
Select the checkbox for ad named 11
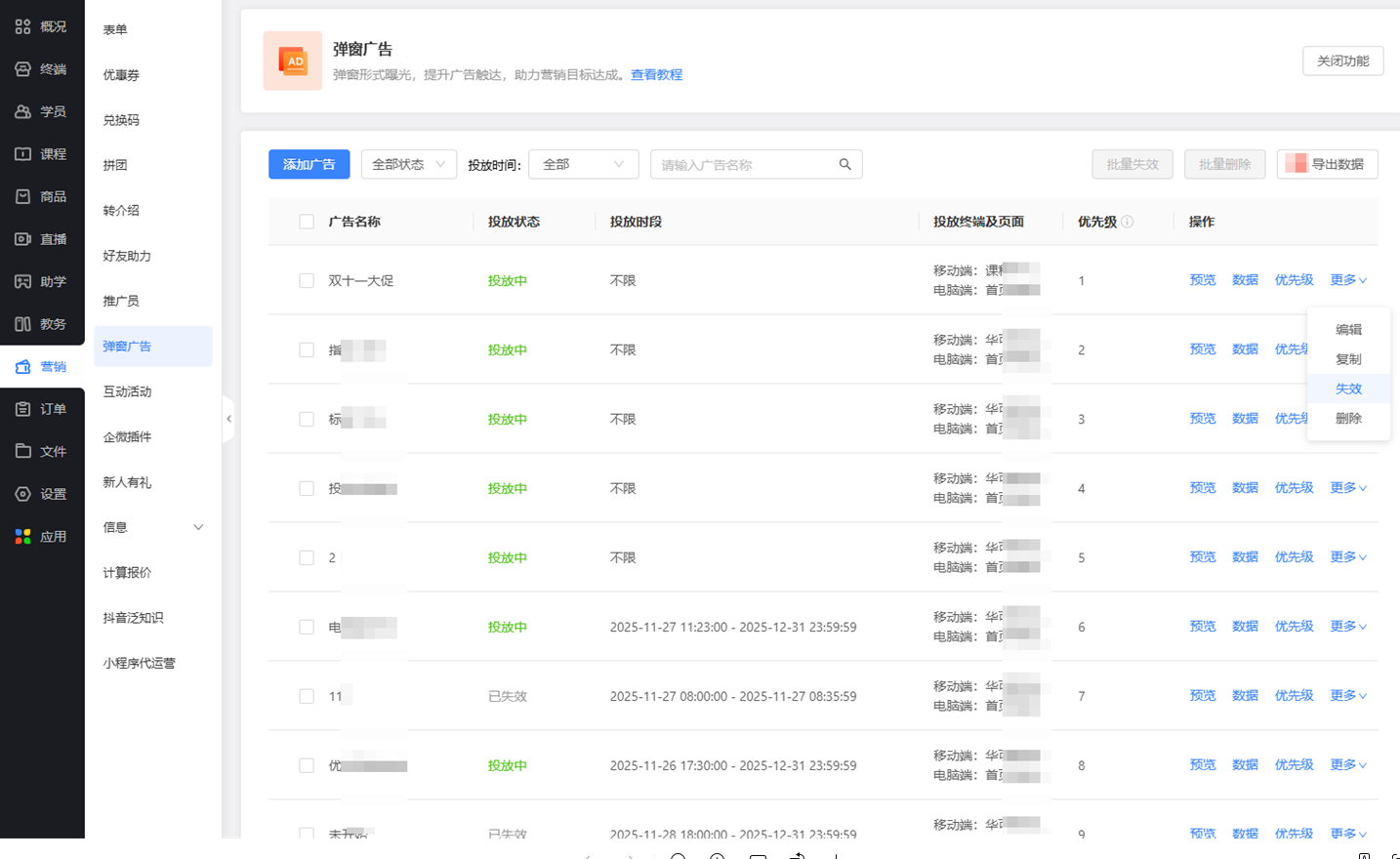307,696
